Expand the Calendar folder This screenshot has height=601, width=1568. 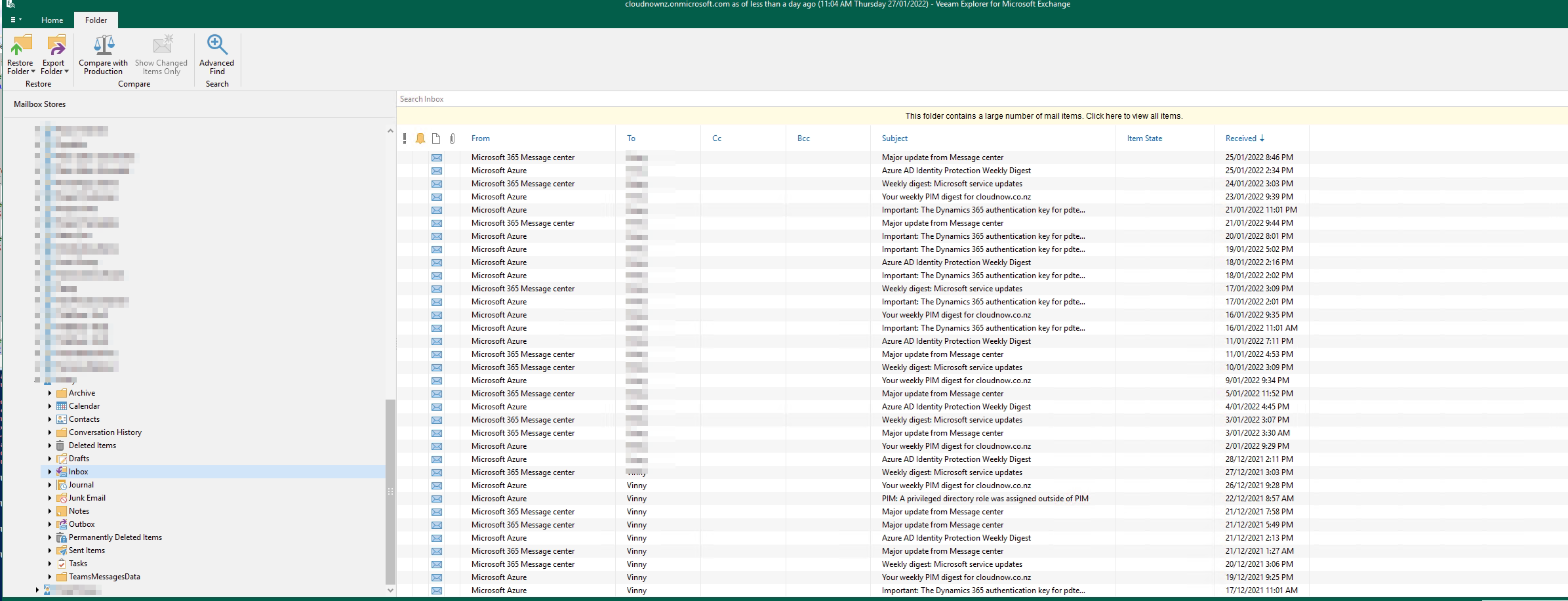50,406
